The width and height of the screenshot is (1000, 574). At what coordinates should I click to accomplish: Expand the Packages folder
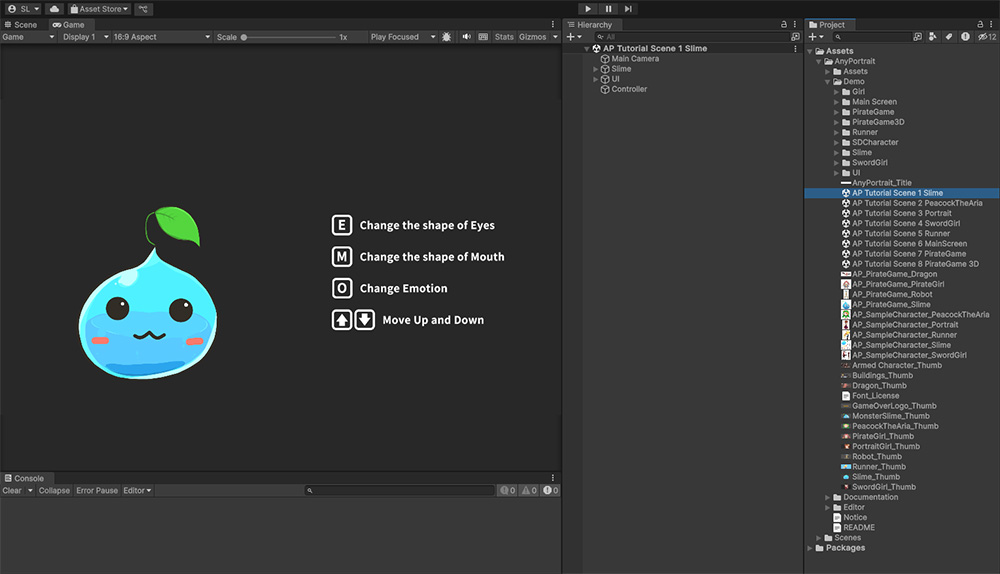810,548
